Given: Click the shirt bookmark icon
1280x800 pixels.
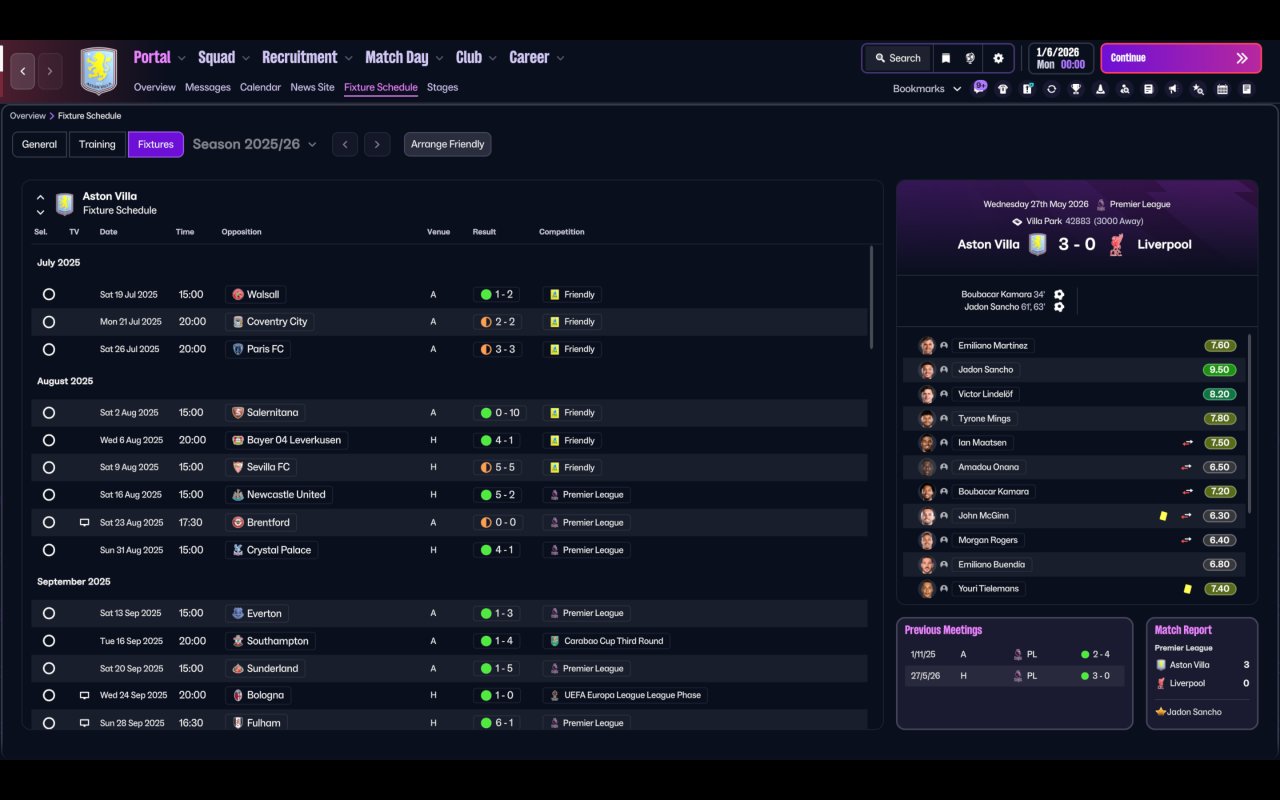Looking at the screenshot, I should [1003, 89].
